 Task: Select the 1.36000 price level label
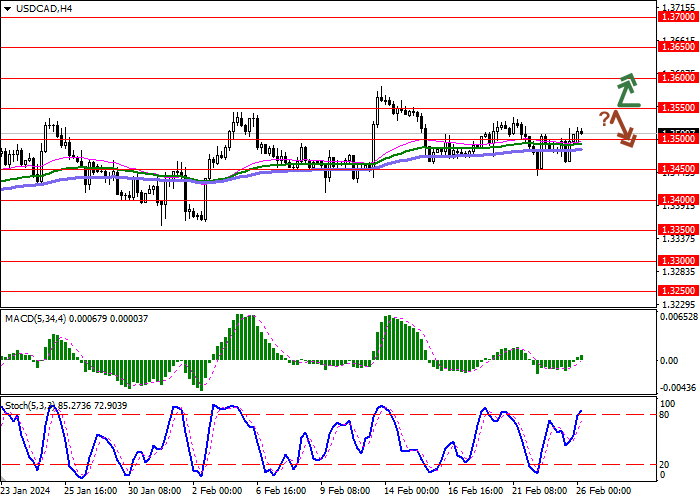point(679,78)
